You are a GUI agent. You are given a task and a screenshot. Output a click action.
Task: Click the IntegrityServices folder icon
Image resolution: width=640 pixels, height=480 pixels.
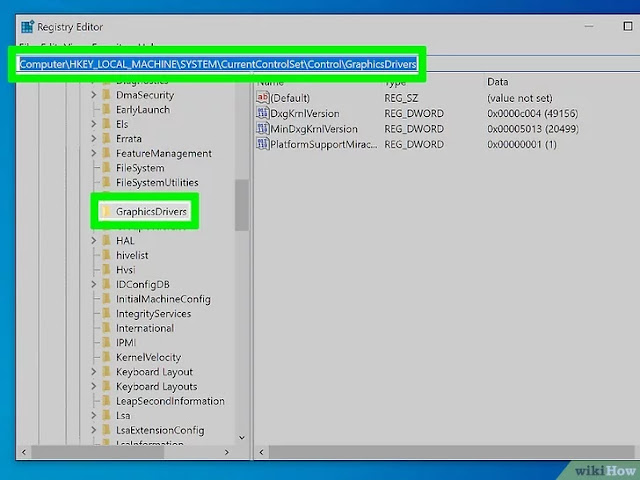pos(107,314)
